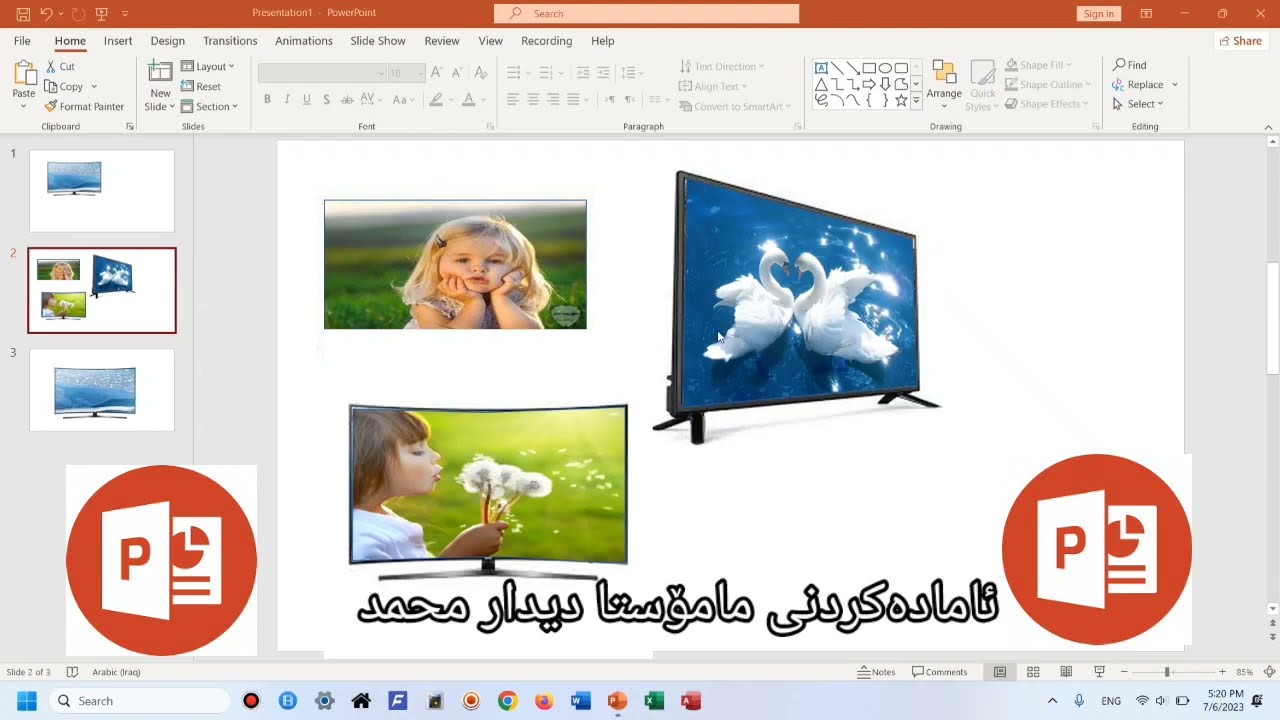Expand the shapes gallery More arrow
The width and height of the screenshot is (1280, 720).
pyautogui.click(x=917, y=100)
